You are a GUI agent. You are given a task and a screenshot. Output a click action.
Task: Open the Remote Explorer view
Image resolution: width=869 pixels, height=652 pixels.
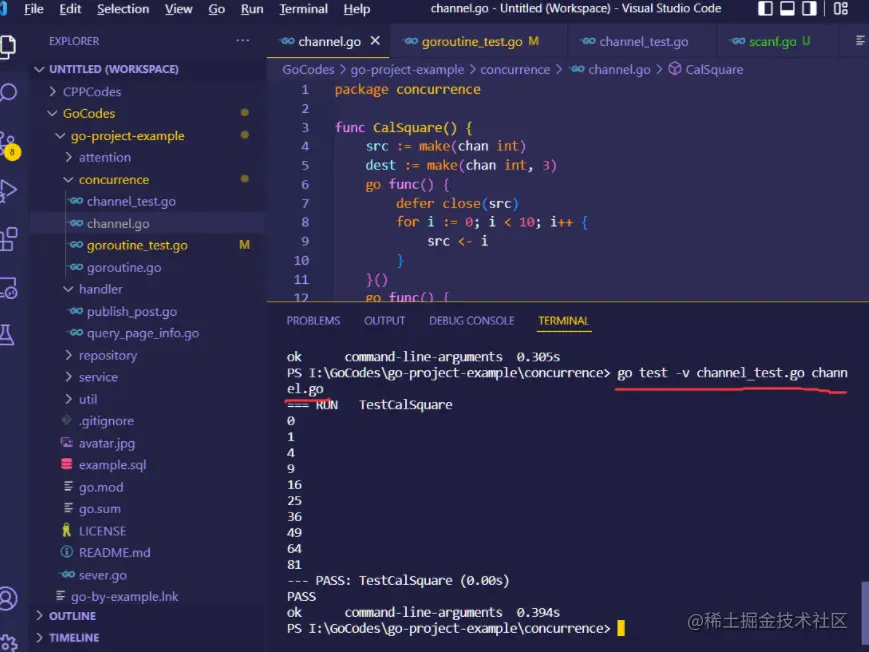click(x=8, y=288)
